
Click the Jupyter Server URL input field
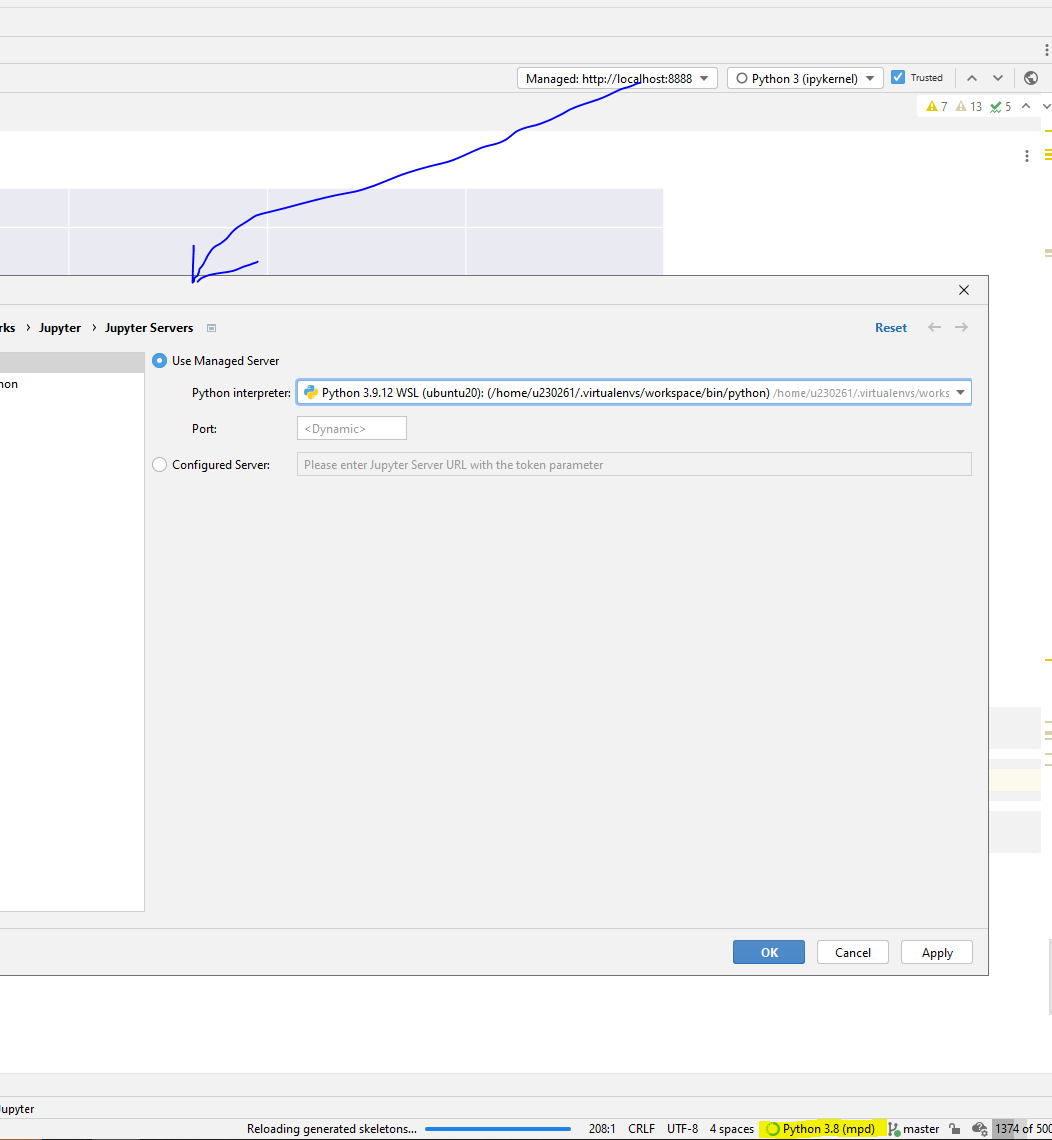coord(634,465)
